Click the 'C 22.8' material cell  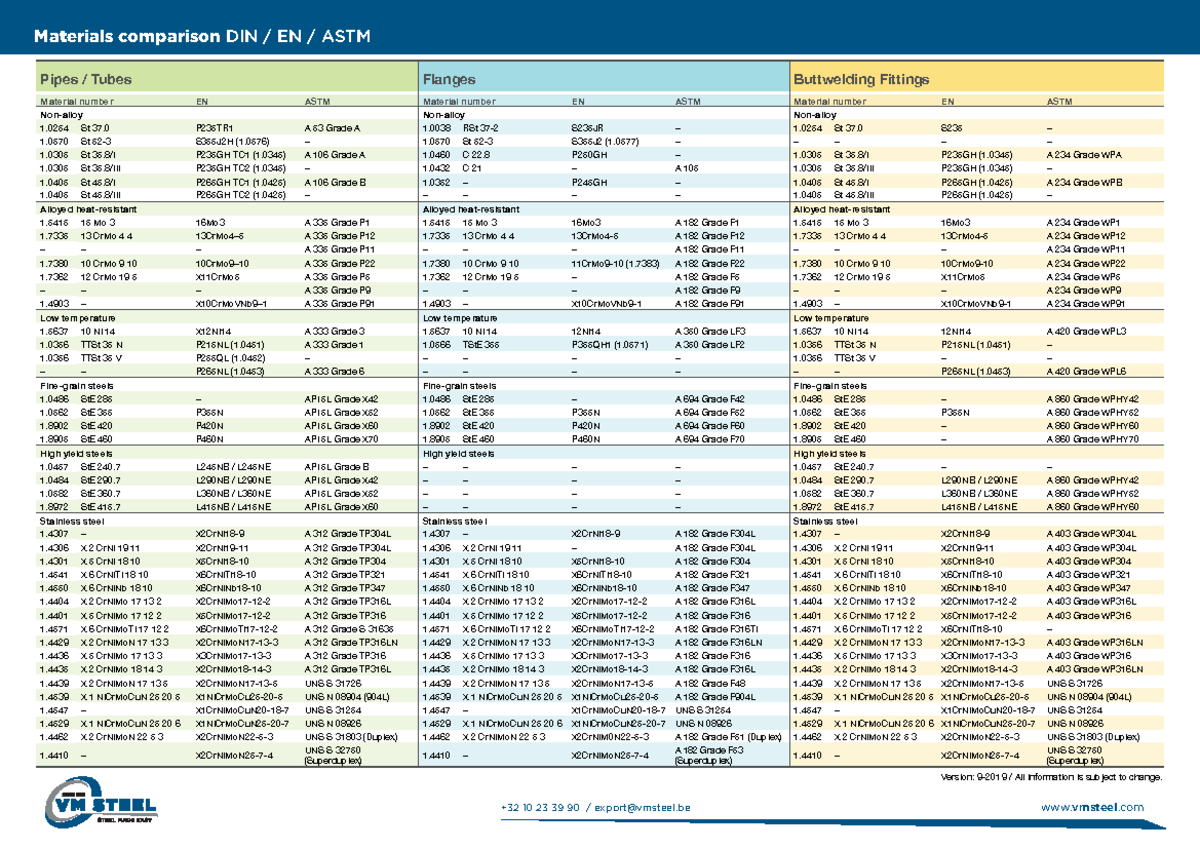pyautogui.click(x=476, y=155)
